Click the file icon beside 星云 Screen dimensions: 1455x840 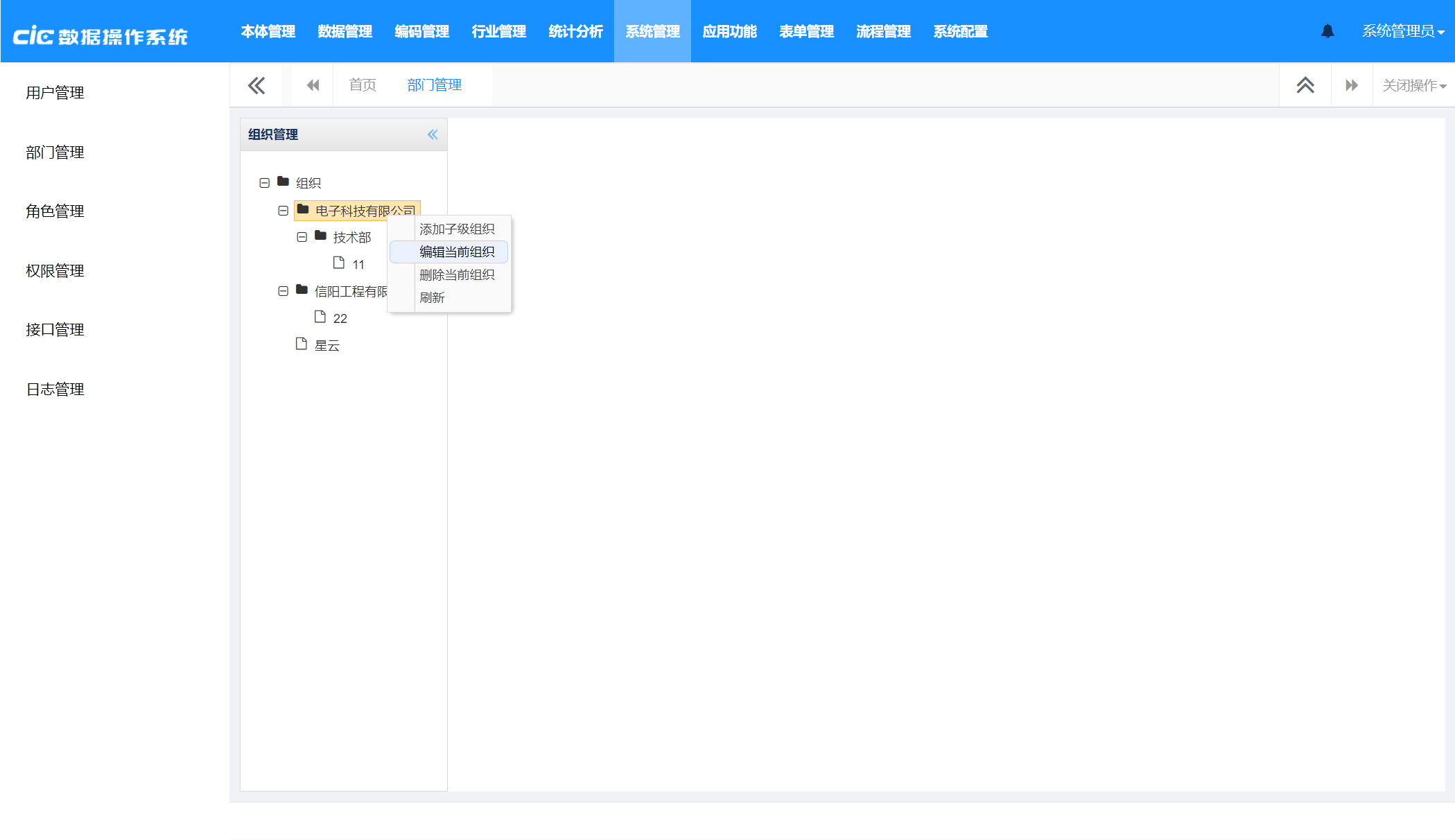[x=301, y=344]
